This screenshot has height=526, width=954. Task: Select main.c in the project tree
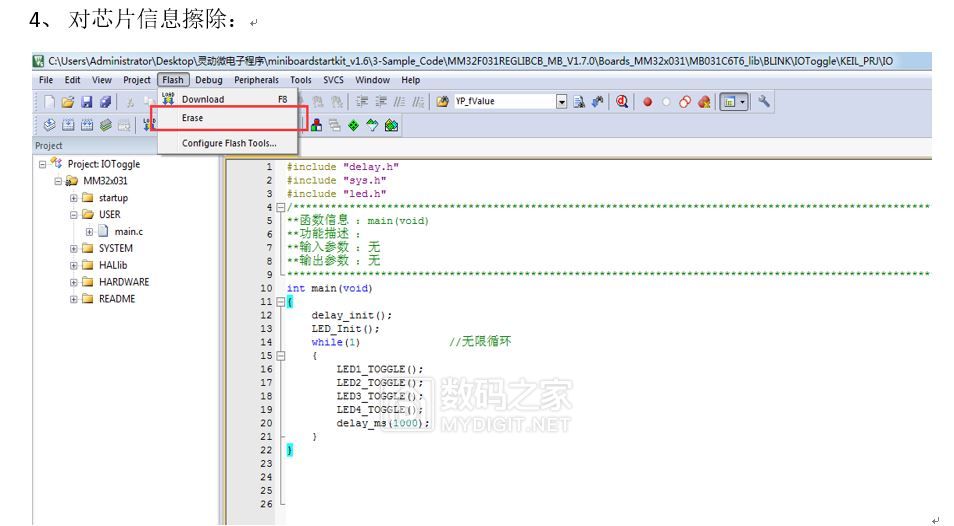128,232
